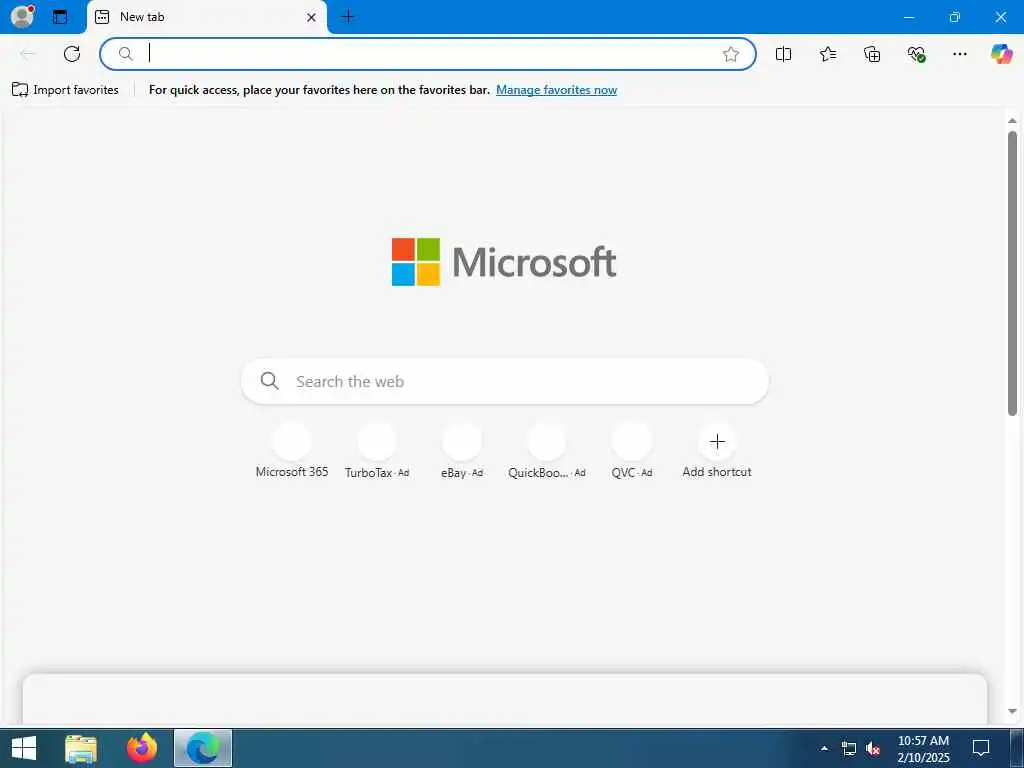Open the Windows Start menu
This screenshot has height=768, width=1024.
pyautogui.click(x=24, y=748)
